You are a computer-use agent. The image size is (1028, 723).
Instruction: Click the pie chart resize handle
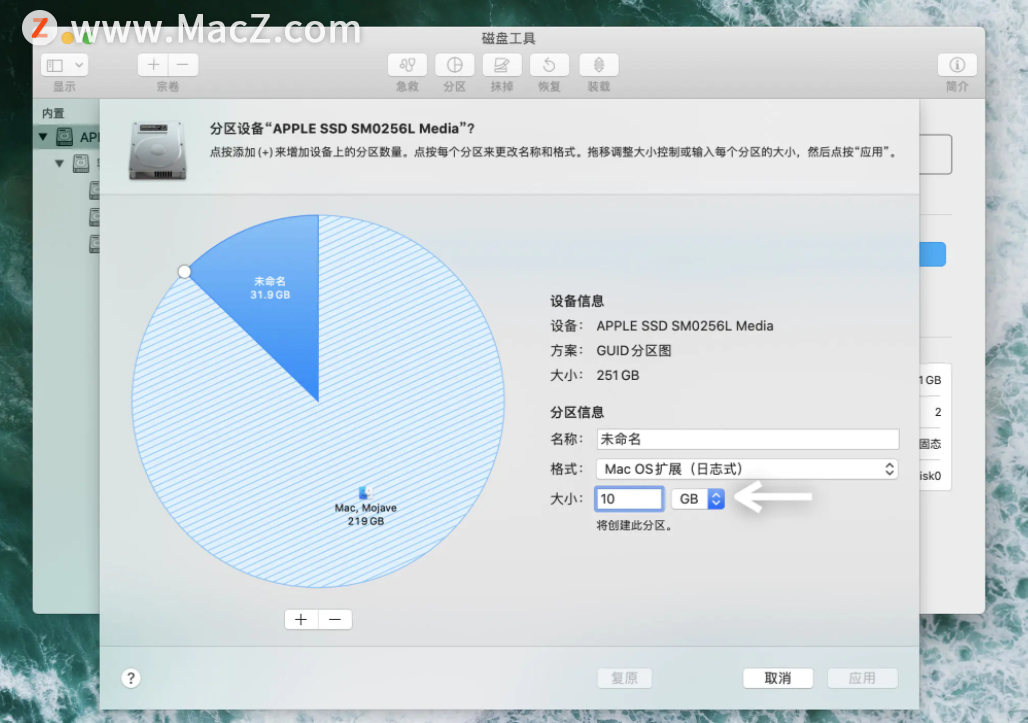pyautogui.click(x=185, y=271)
